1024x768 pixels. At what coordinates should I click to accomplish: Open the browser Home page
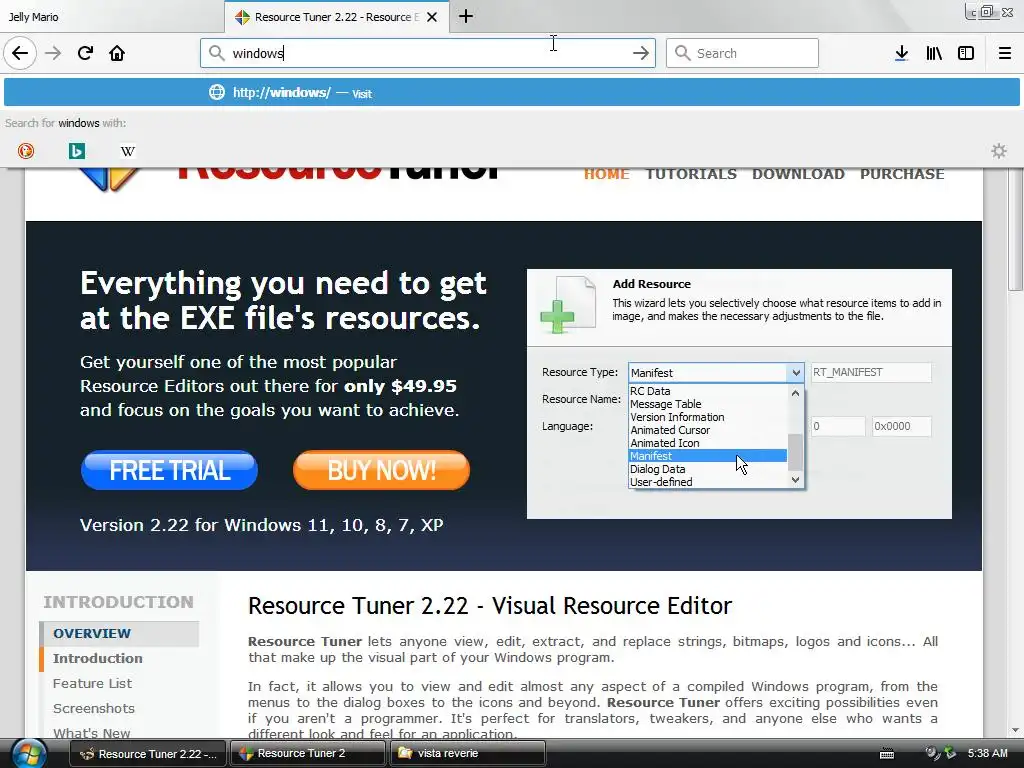click(117, 53)
